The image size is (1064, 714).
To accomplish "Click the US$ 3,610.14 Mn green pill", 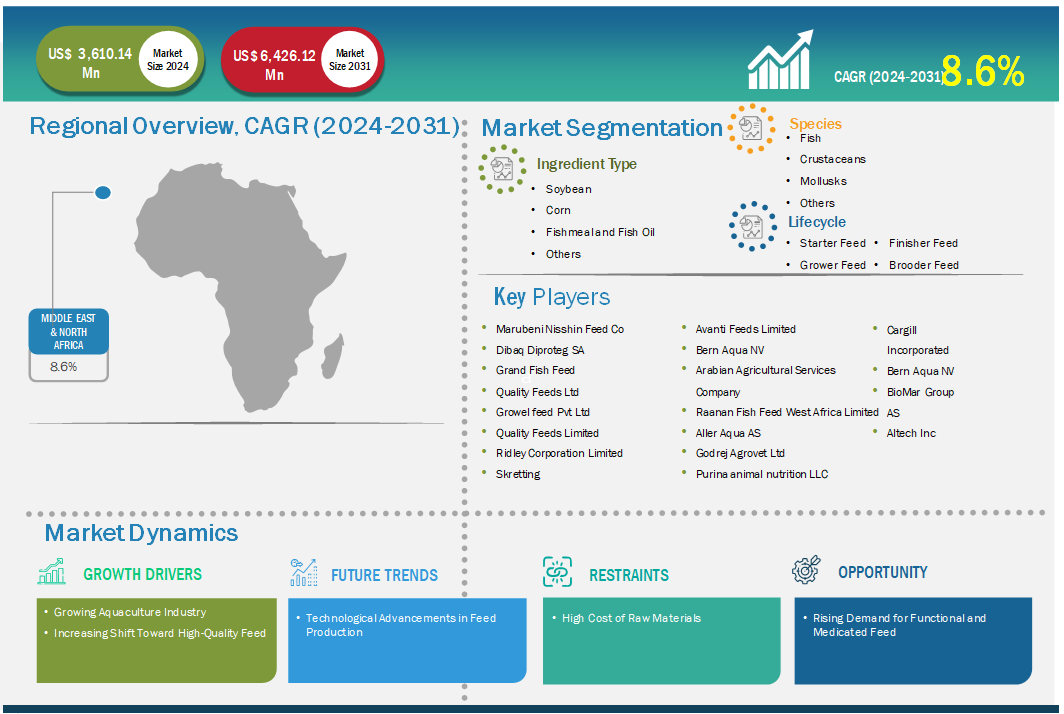I will coord(120,61).
